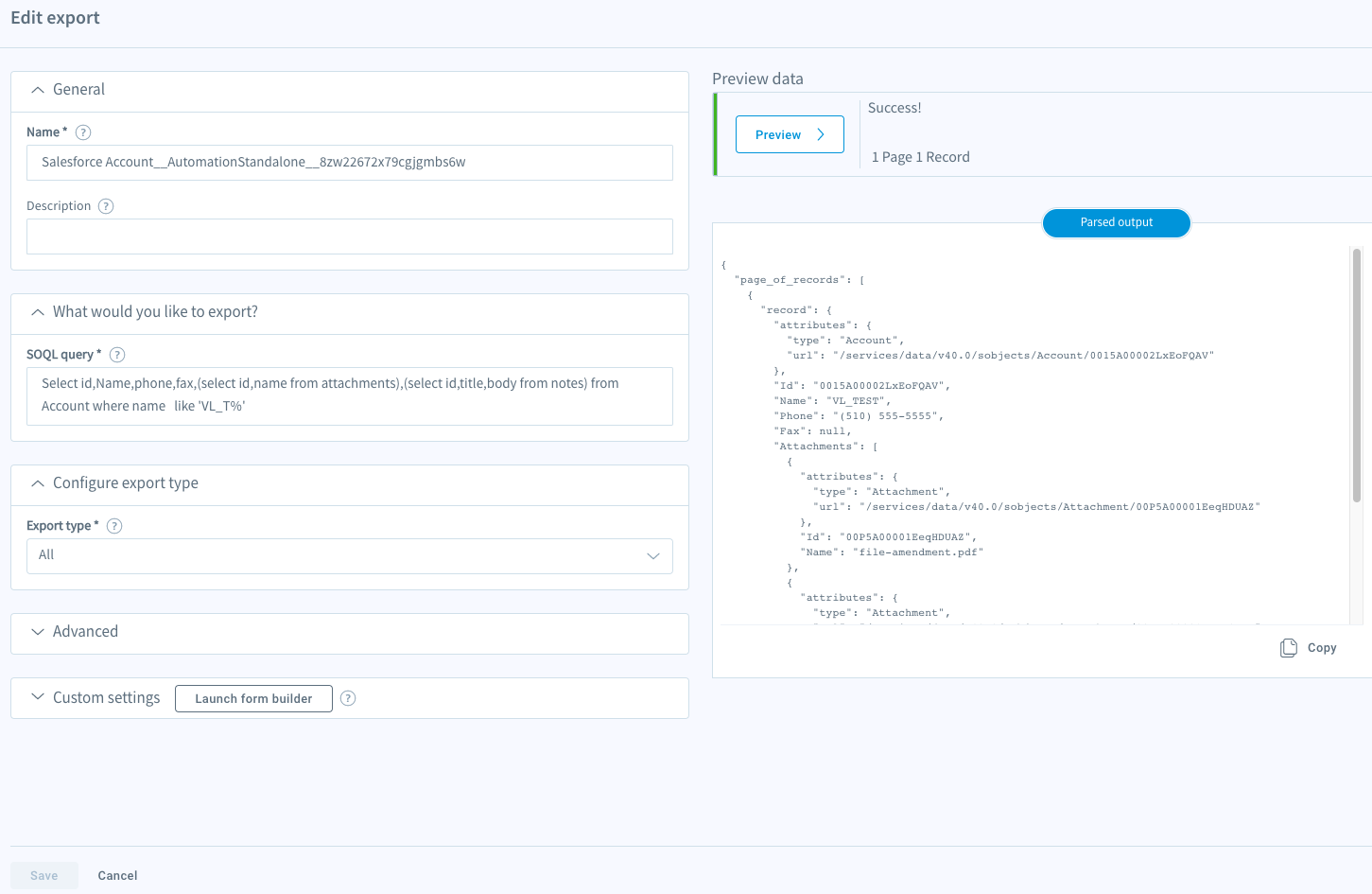Click the General section title
Viewport: 1372px width, 894px height.
click(x=78, y=90)
